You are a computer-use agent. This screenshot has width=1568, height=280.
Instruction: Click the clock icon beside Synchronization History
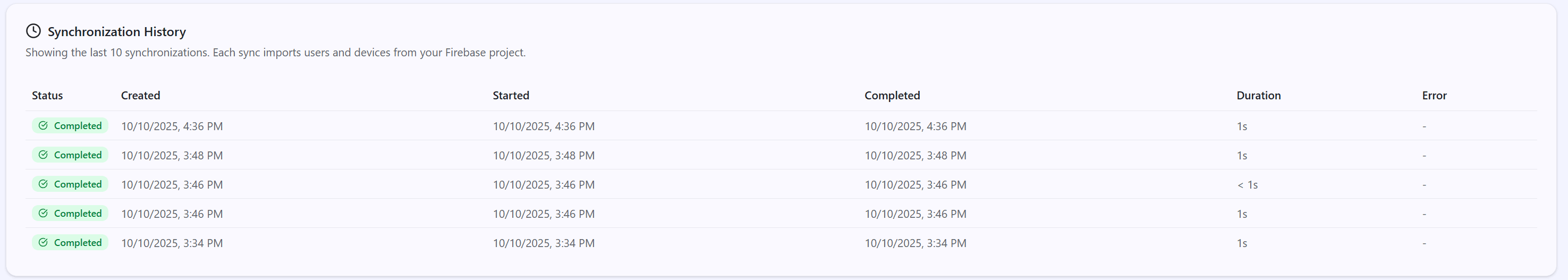pos(33,31)
